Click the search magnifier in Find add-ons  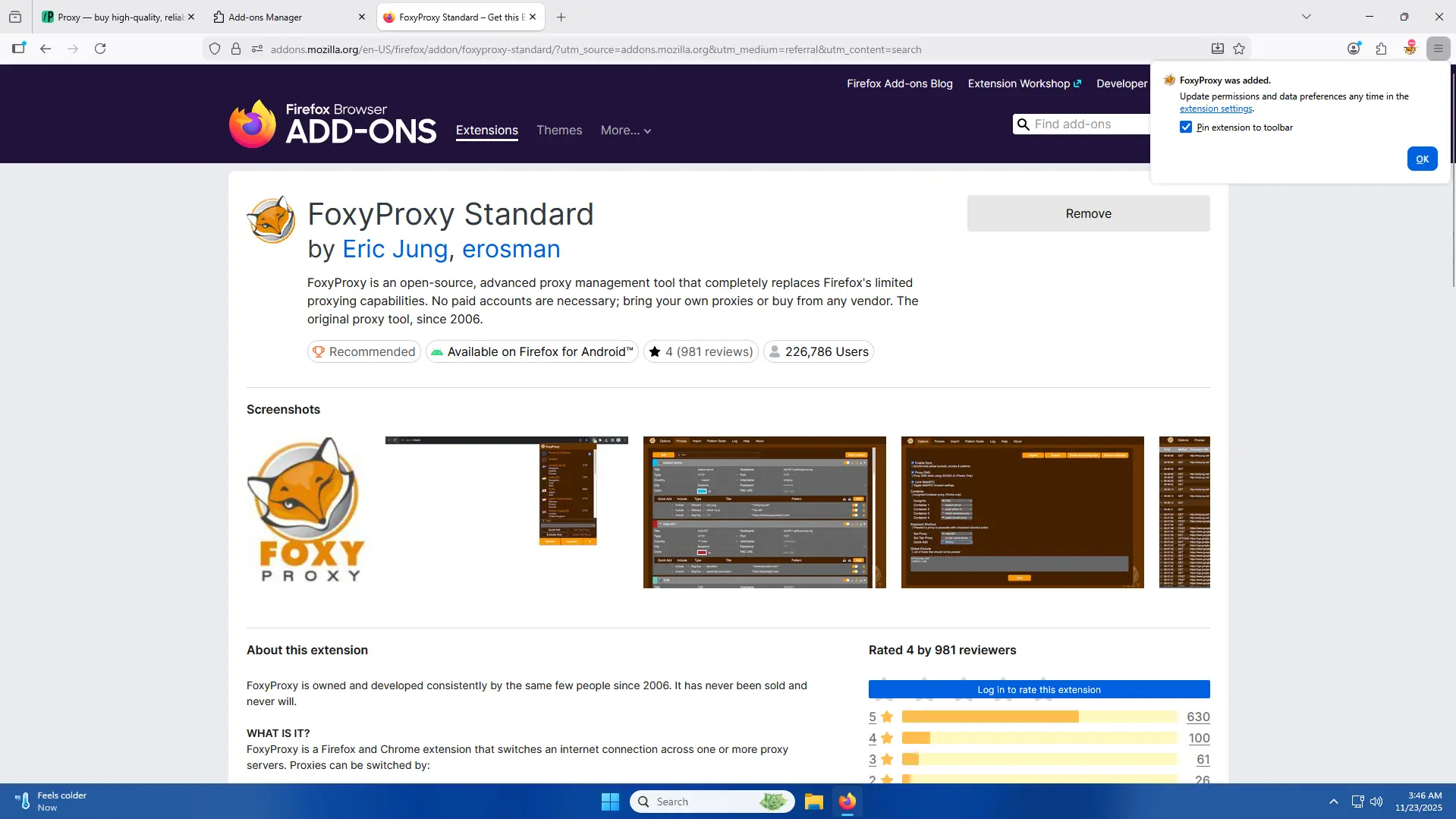click(x=1024, y=124)
